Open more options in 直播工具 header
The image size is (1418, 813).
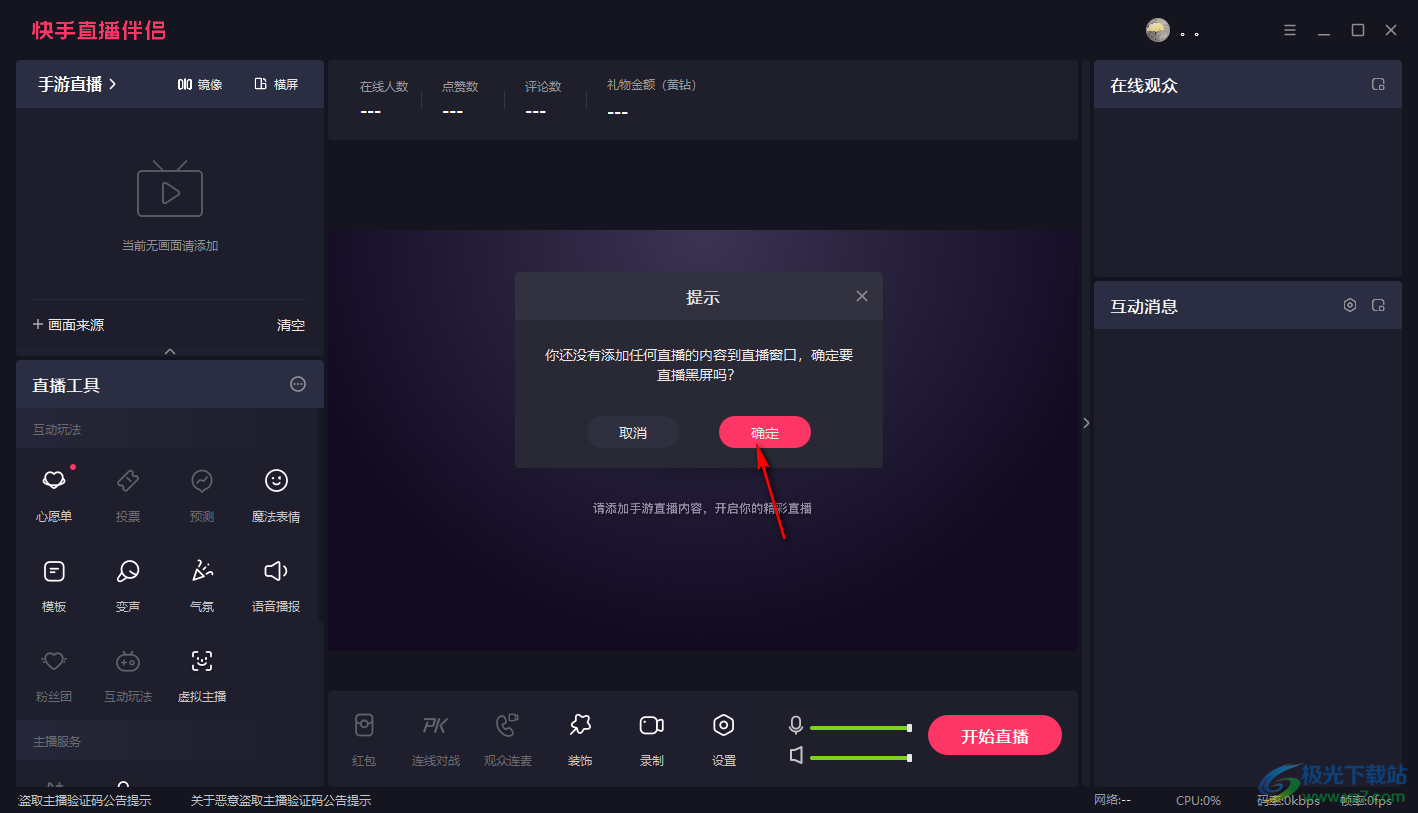pyautogui.click(x=298, y=384)
